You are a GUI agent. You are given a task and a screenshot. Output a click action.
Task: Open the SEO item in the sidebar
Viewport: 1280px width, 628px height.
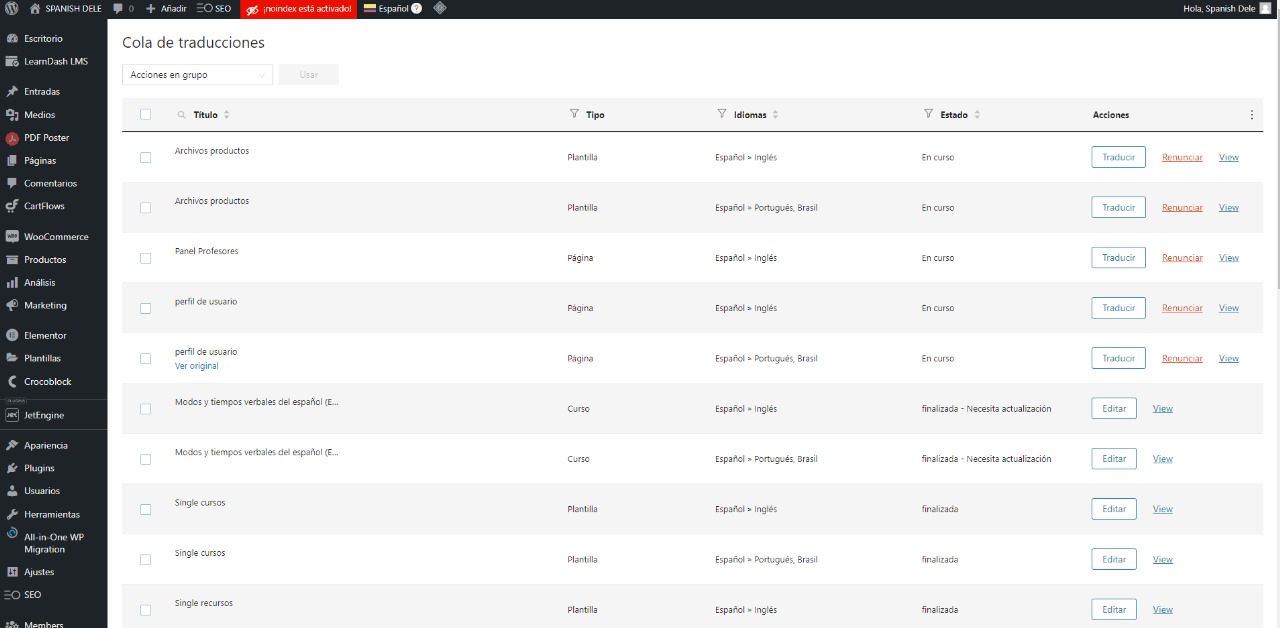(53, 595)
